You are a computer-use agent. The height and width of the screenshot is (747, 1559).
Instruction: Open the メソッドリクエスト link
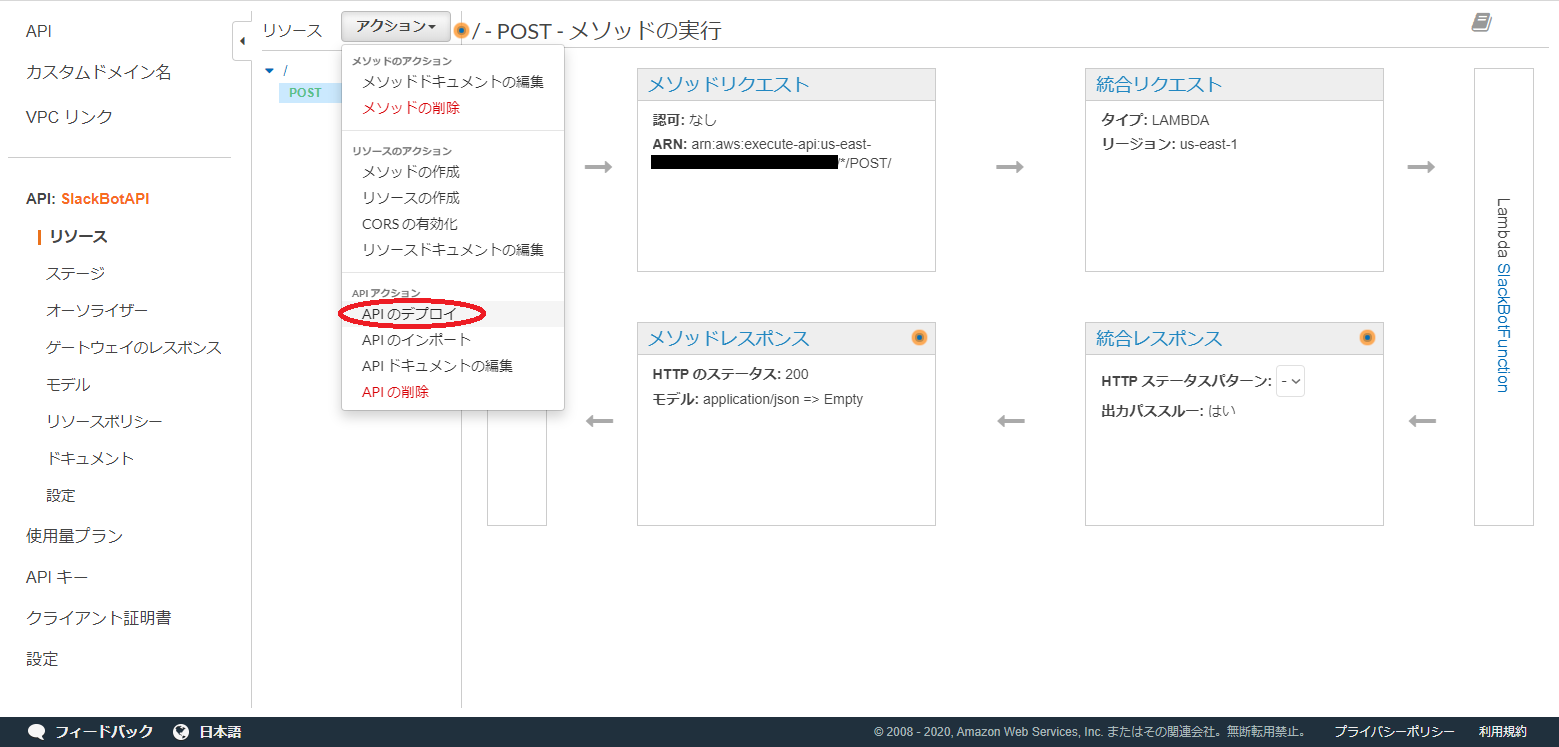tap(728, 84)
